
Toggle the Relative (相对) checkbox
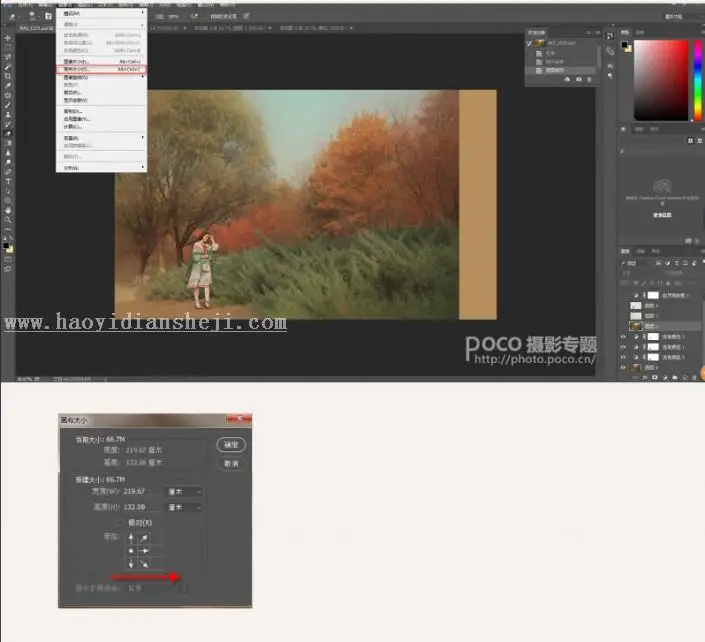(x=120, y=522)
